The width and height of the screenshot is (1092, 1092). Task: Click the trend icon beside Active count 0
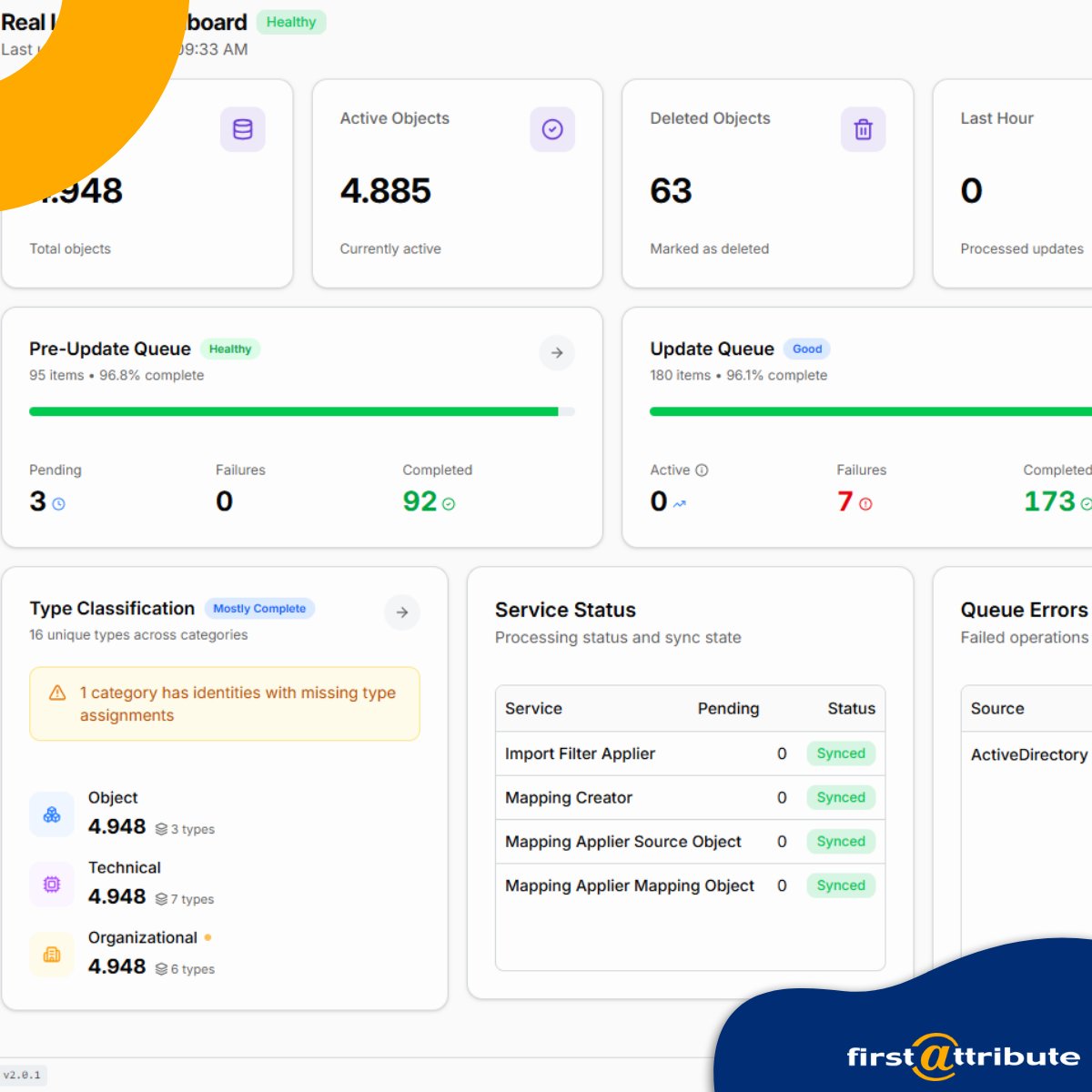680,503
